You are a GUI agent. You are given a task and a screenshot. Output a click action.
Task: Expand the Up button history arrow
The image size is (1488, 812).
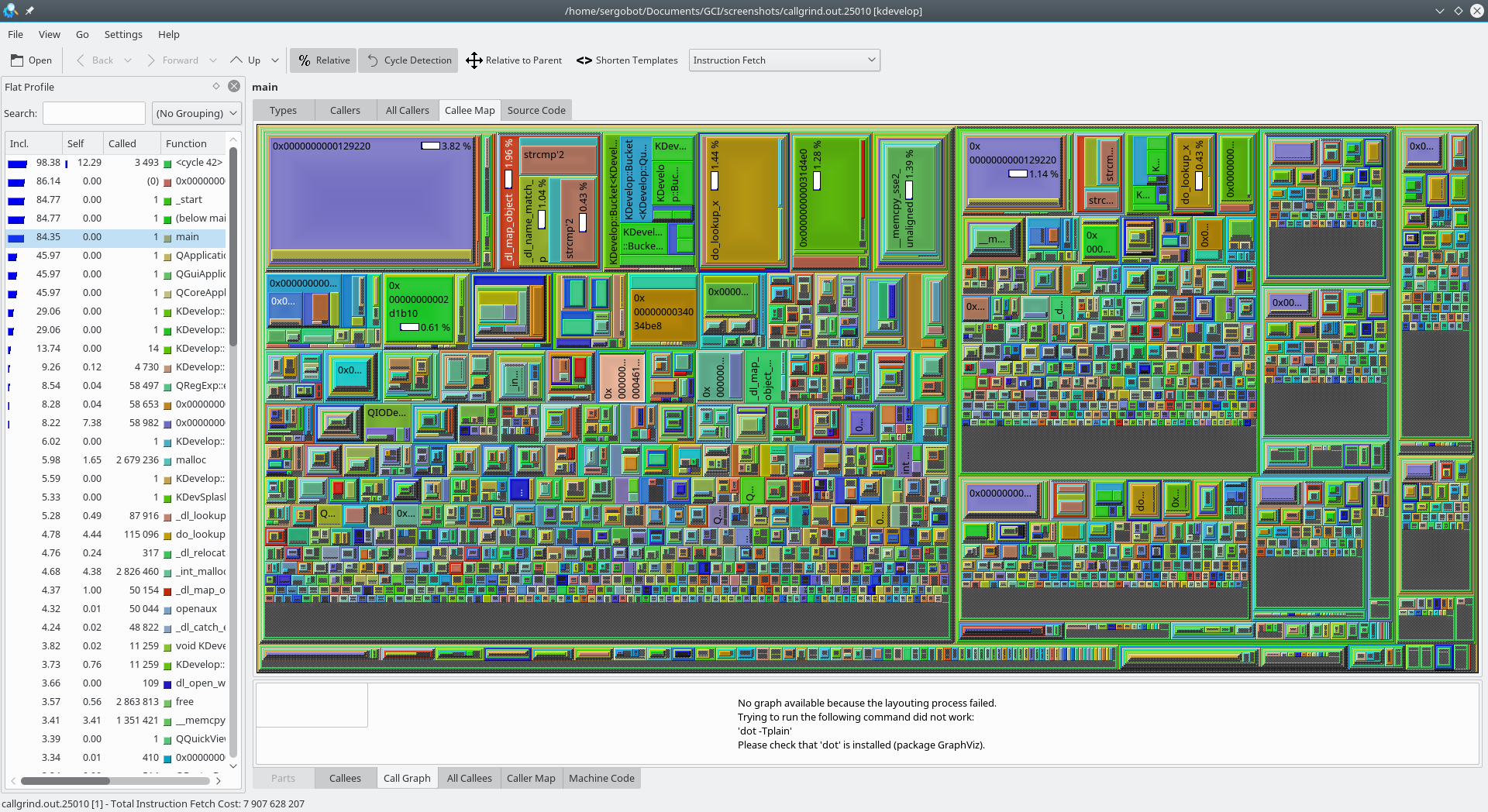click(274, 60)
